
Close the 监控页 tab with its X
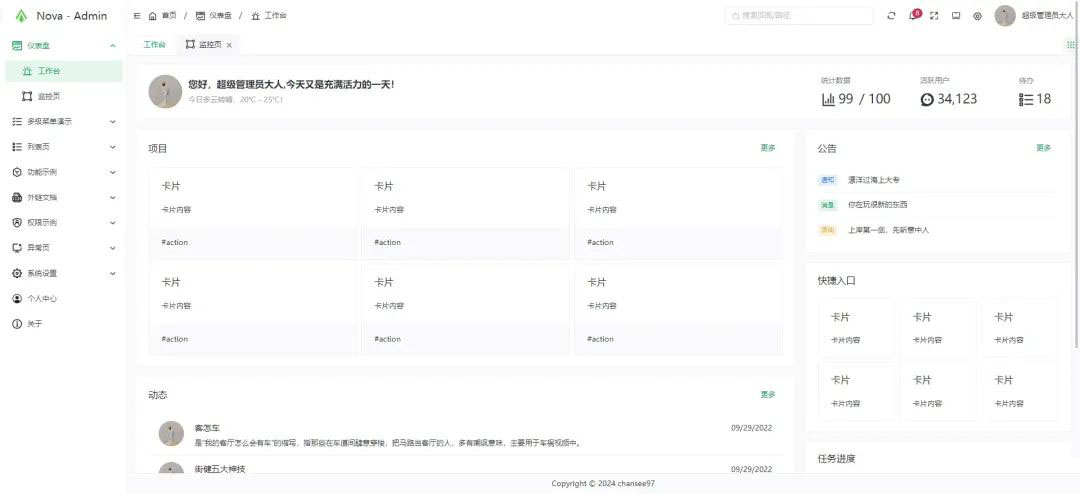(229, 45)
